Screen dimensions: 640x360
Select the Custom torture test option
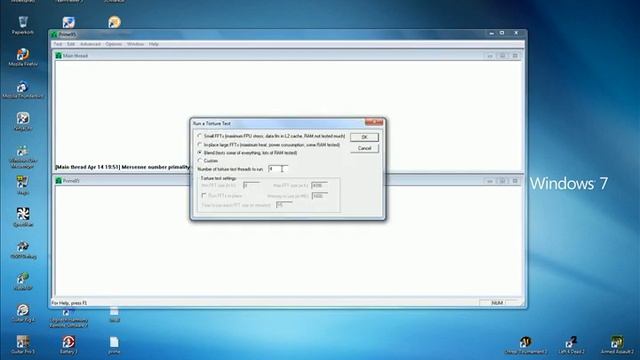coord(200,161)
